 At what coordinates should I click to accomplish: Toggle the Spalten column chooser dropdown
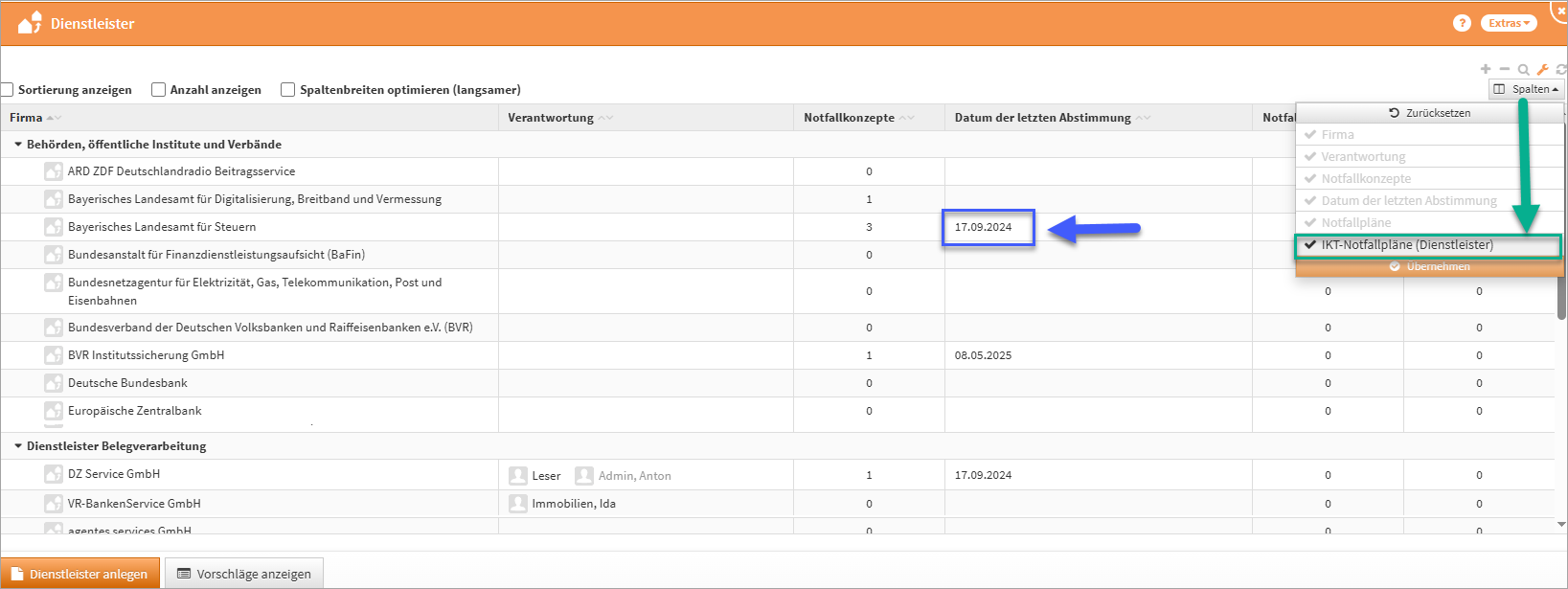(x=1528, y=89)
